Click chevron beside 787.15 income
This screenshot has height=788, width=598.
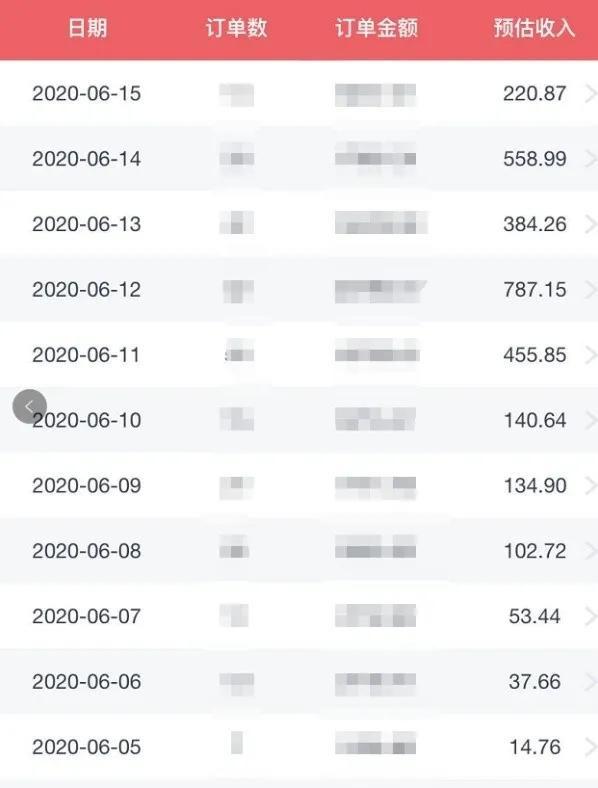point(591,289)
